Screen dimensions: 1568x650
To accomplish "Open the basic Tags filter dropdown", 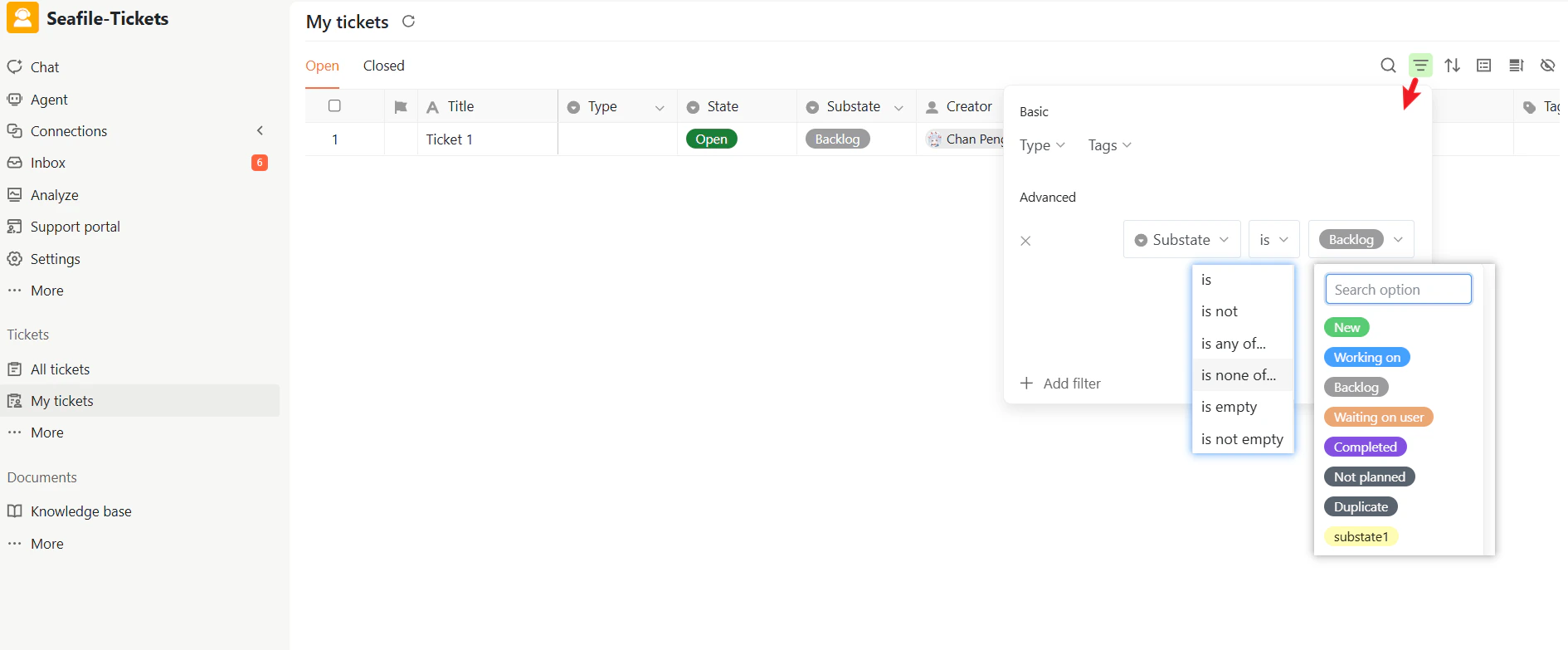I will [1109, 145].
